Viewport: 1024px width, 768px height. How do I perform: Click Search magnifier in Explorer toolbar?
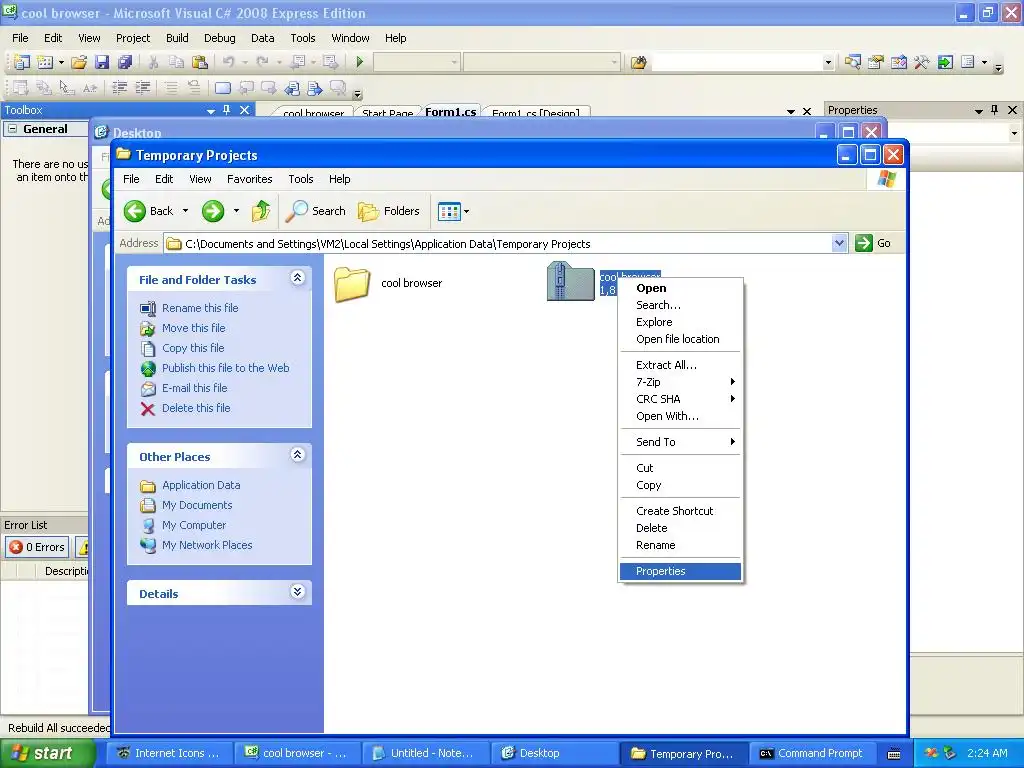coord(316,211)
